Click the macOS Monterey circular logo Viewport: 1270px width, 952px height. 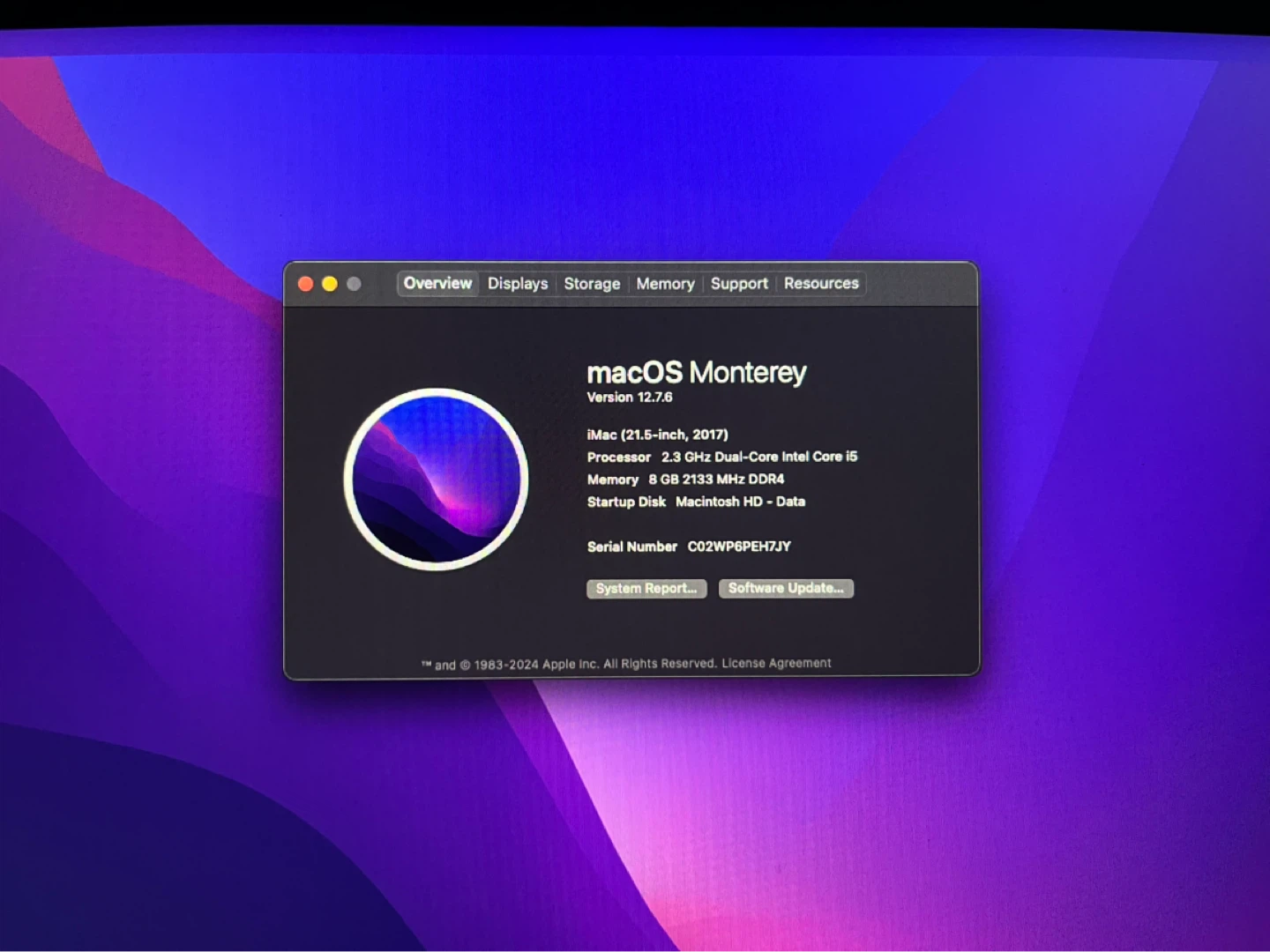tap(436, 479)
